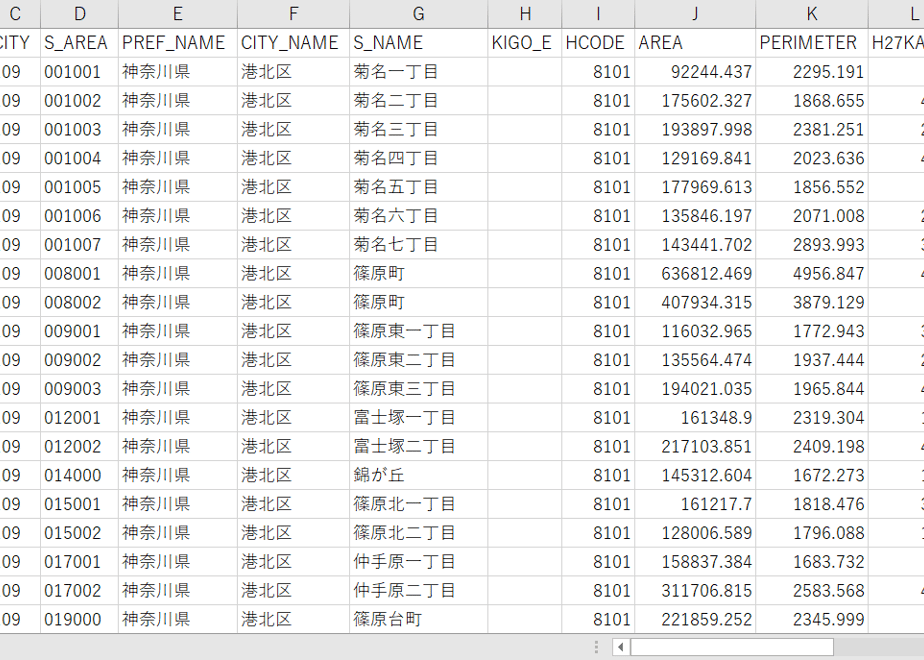Select column K header
Viewport: 924px width, 660px height.
tap(812, 14)
